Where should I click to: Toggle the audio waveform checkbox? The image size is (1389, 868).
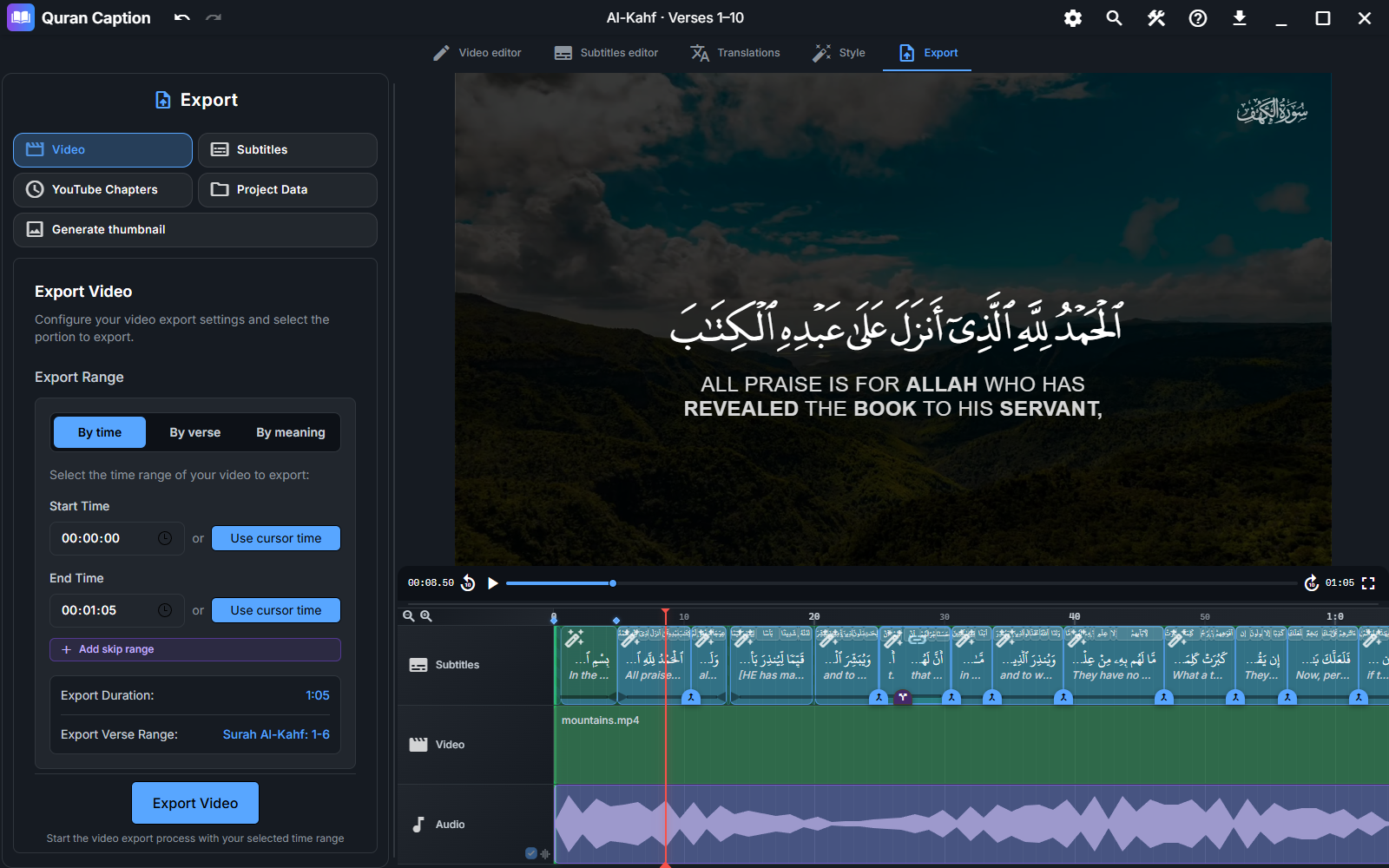coord(531,853)
